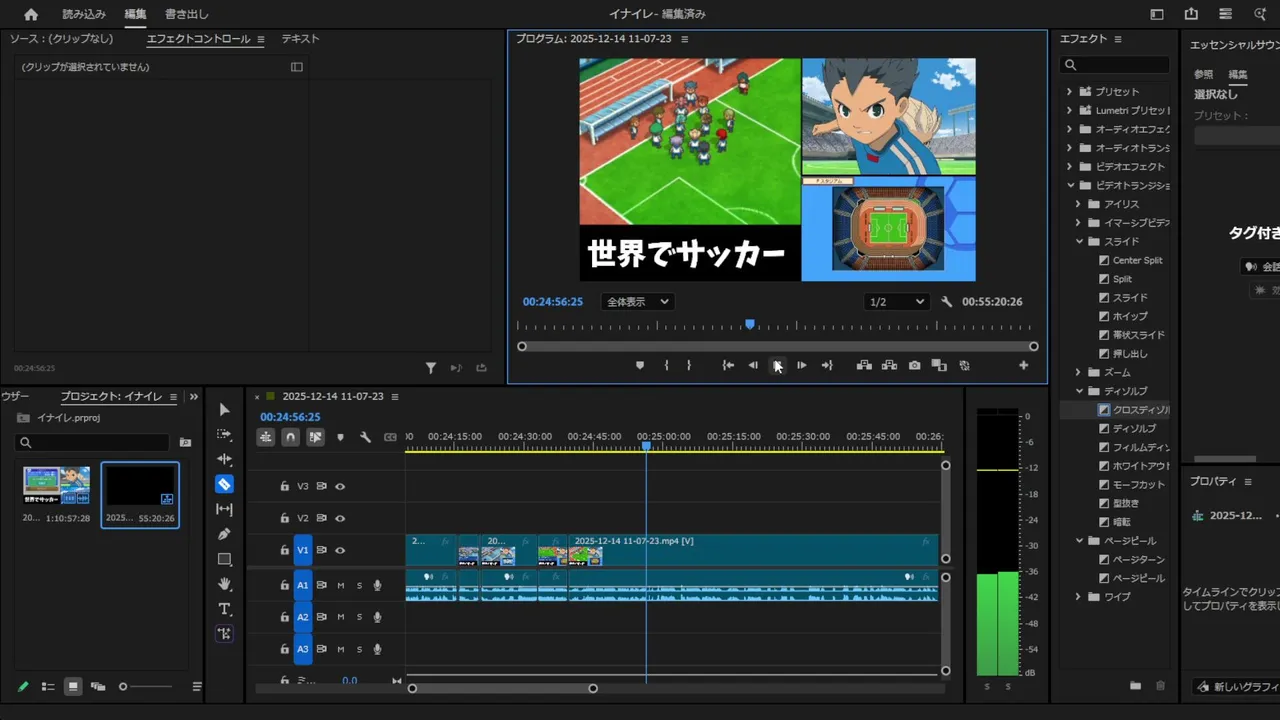Select the Type tool
Screen dimensions: 1280x720
pos(224,609)
